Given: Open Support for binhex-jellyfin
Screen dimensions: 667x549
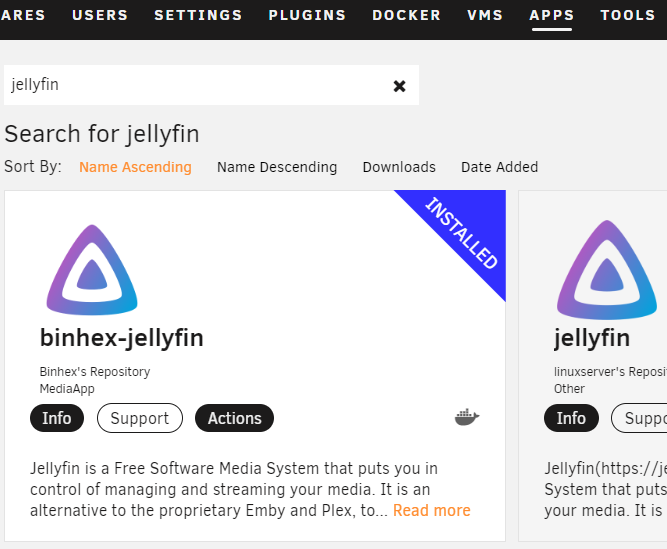Looking at the screenshot, I should point(139,418).
